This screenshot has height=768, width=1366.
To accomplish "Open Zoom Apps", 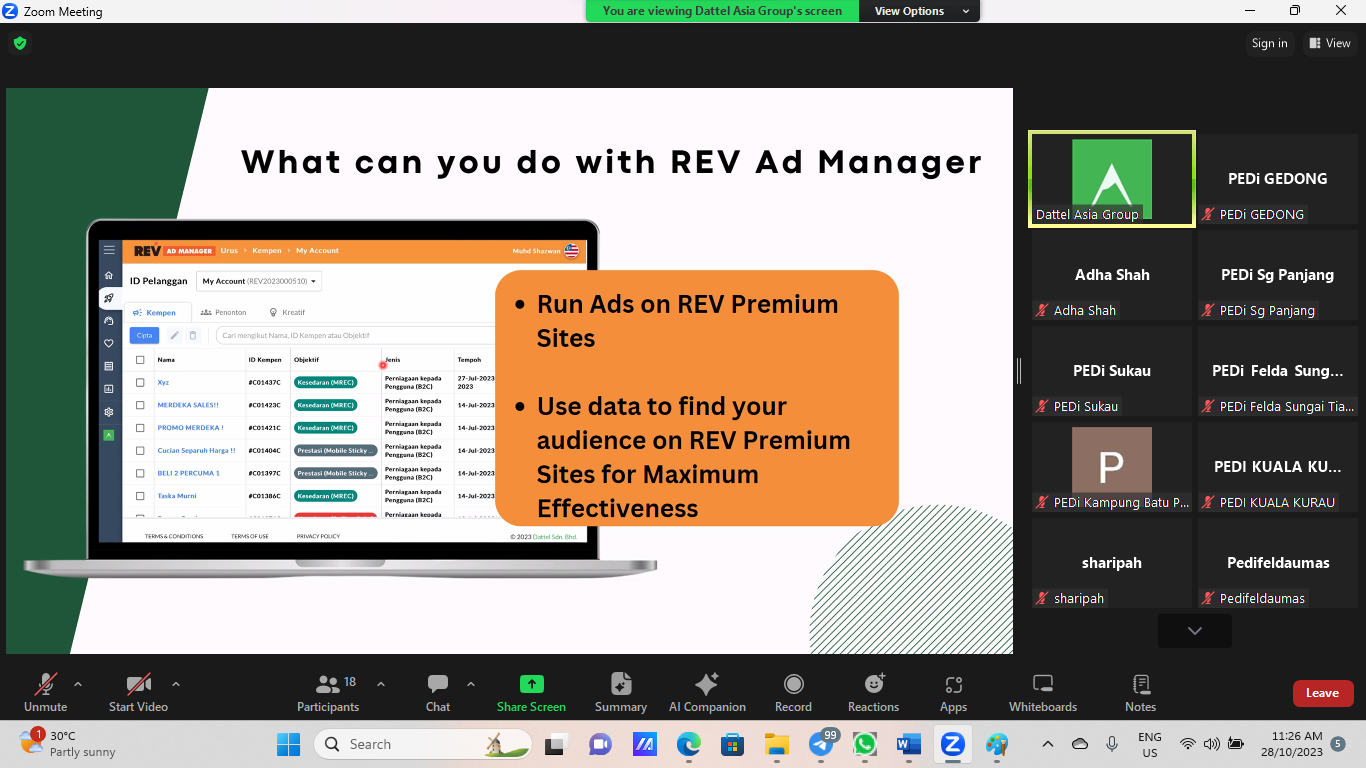I will [x=953, y=693].
